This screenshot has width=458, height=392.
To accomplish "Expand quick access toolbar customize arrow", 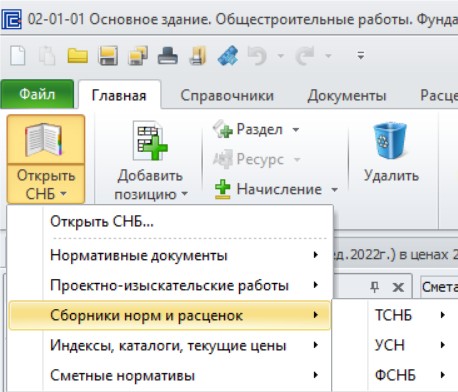I will [x=360, y=56].
